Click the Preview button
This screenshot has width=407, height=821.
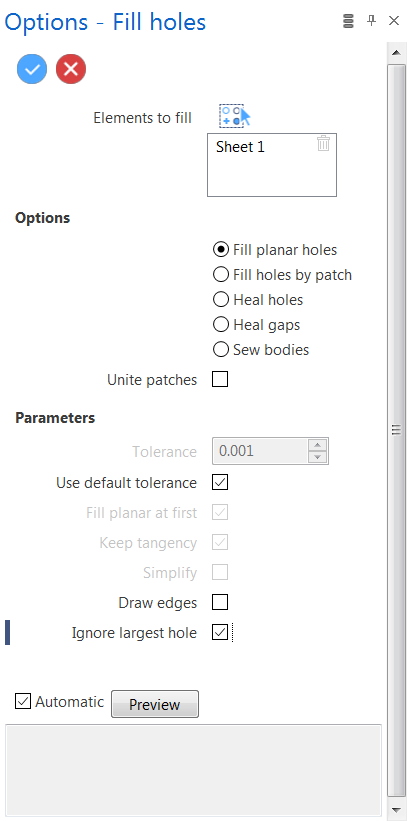click(155, 704)
